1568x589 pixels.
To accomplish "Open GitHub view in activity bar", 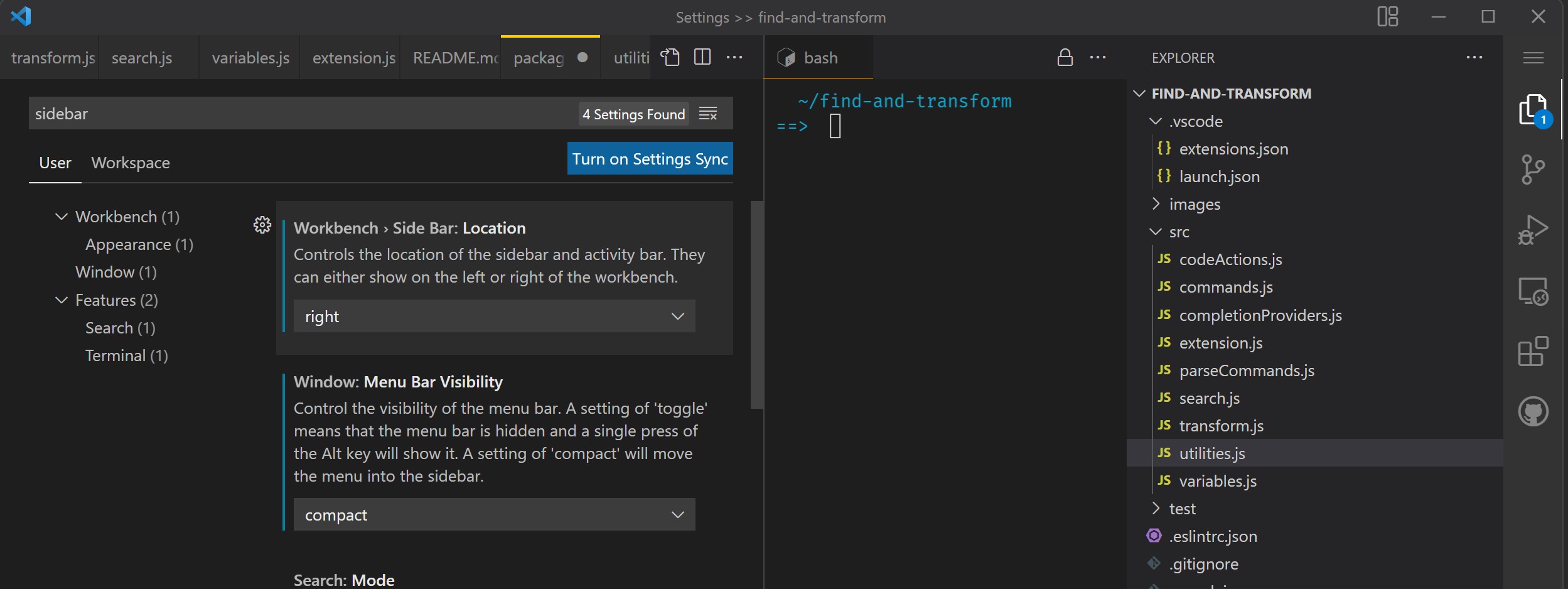I will coord(1533,412).
